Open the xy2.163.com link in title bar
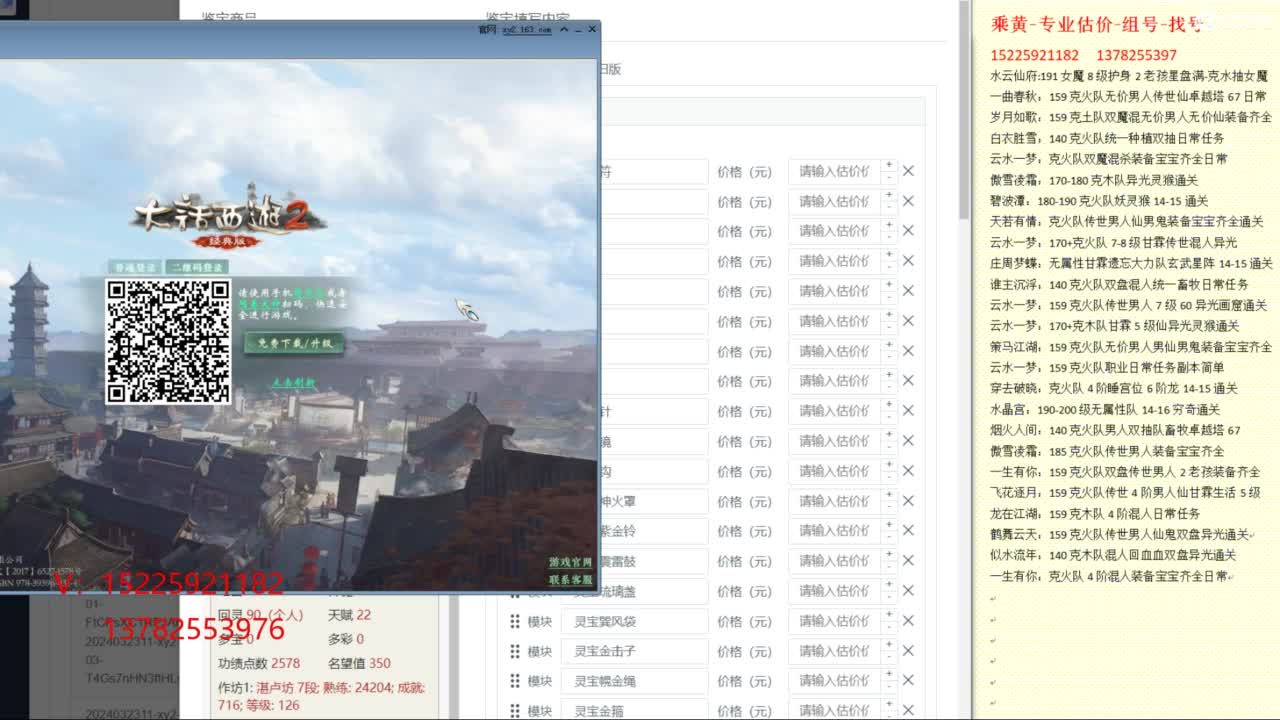This screenshot has height=720, width=1280. click(x=527, y=30)
